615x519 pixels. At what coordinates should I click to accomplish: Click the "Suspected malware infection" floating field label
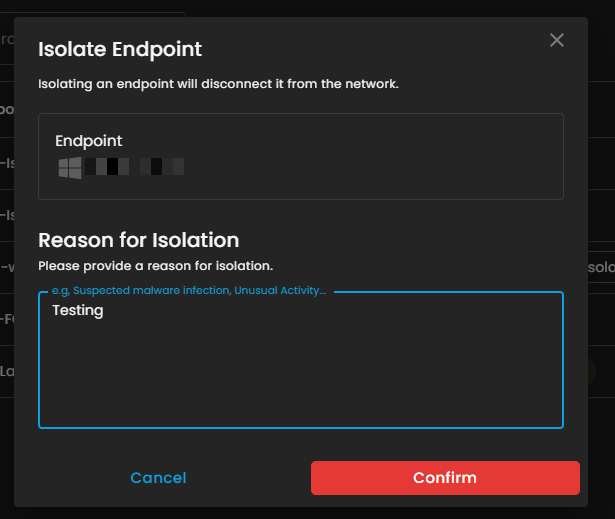188,290
